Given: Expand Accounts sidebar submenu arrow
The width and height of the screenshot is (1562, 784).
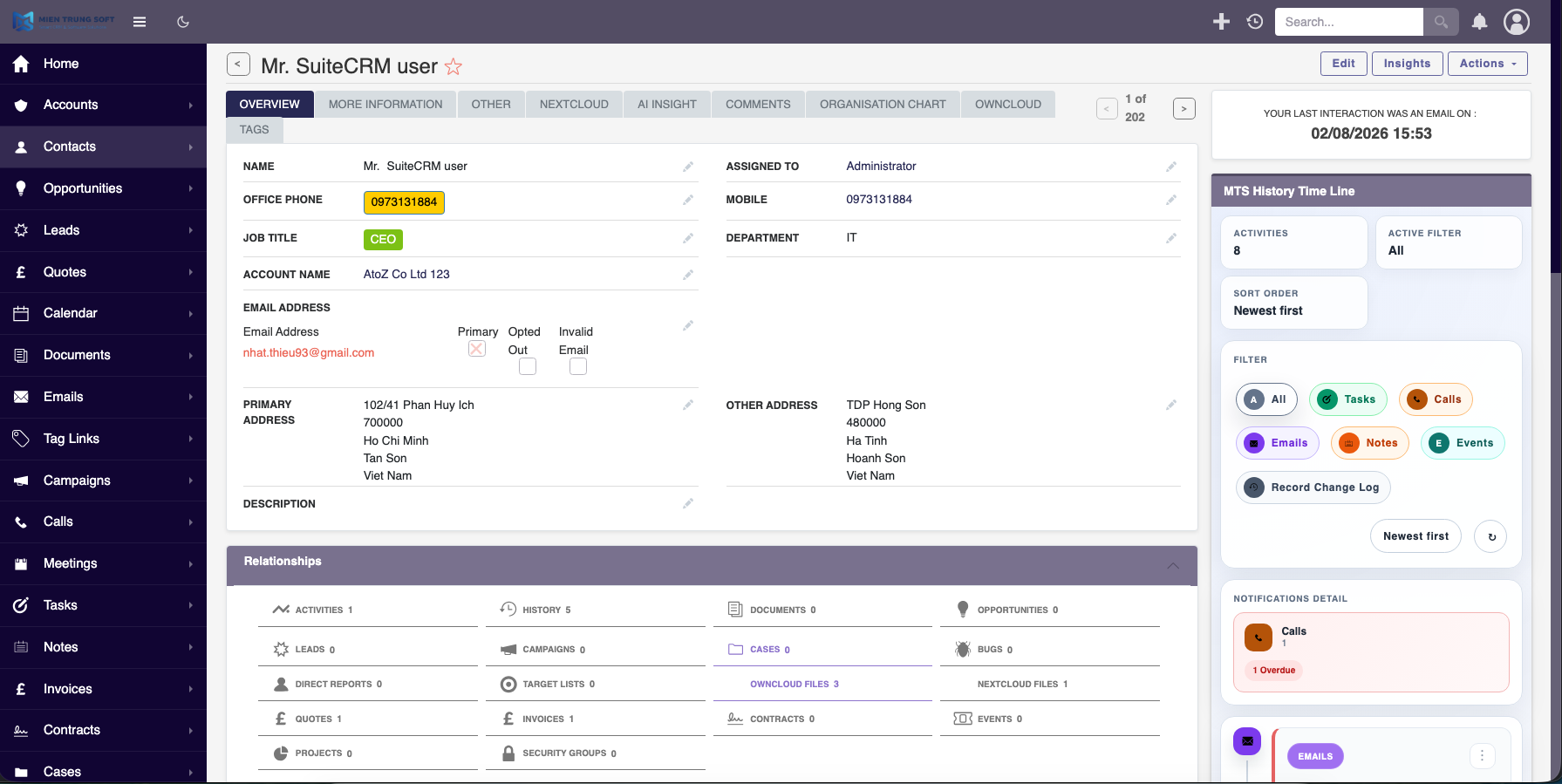Looking at the screenshot, I should 190,106.
